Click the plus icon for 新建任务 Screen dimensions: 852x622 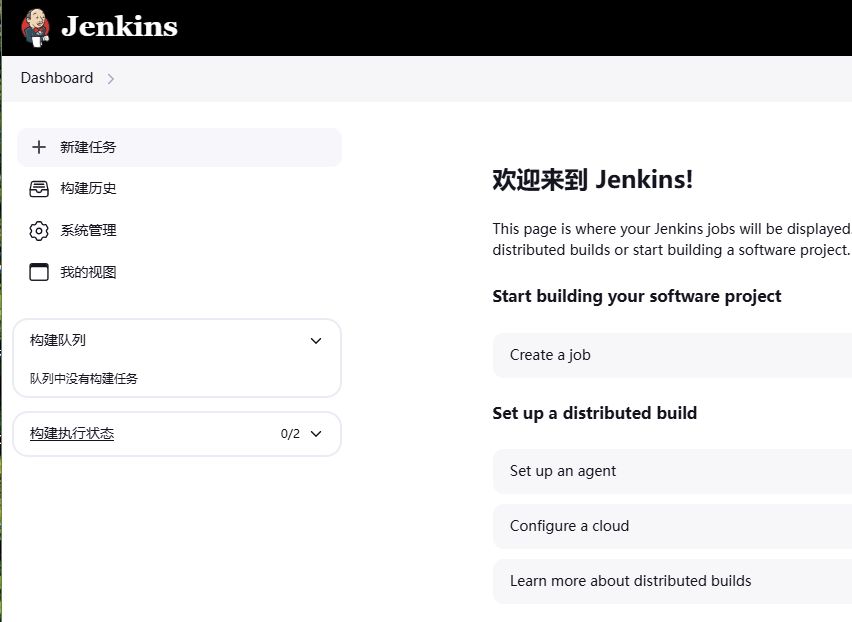pos(39,147)
